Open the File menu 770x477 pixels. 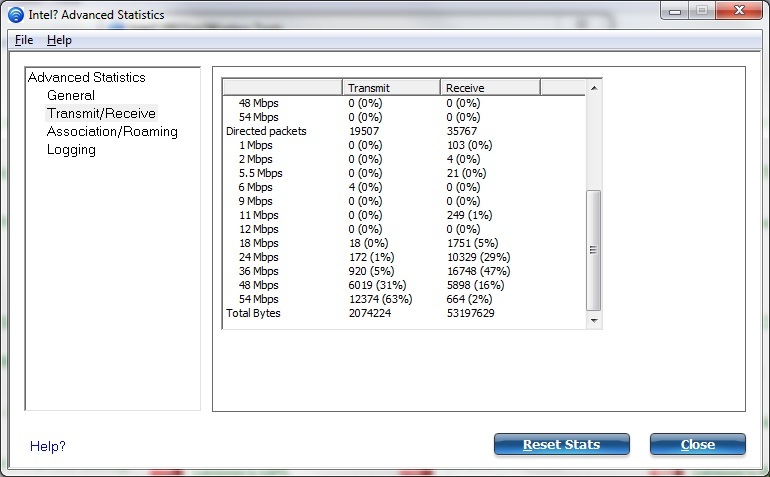coord(24,40)
